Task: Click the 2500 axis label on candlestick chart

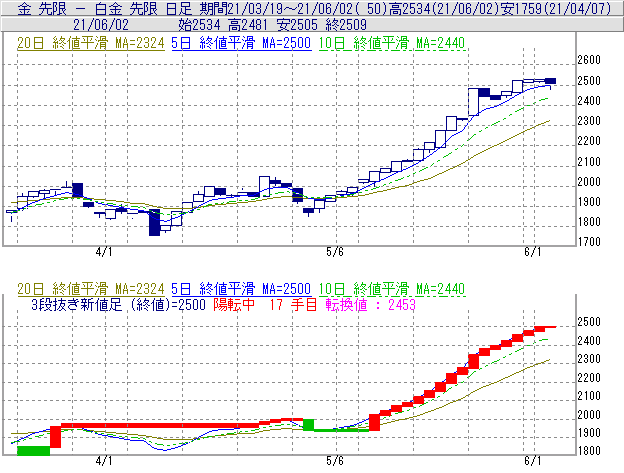Action: [589, 81]
